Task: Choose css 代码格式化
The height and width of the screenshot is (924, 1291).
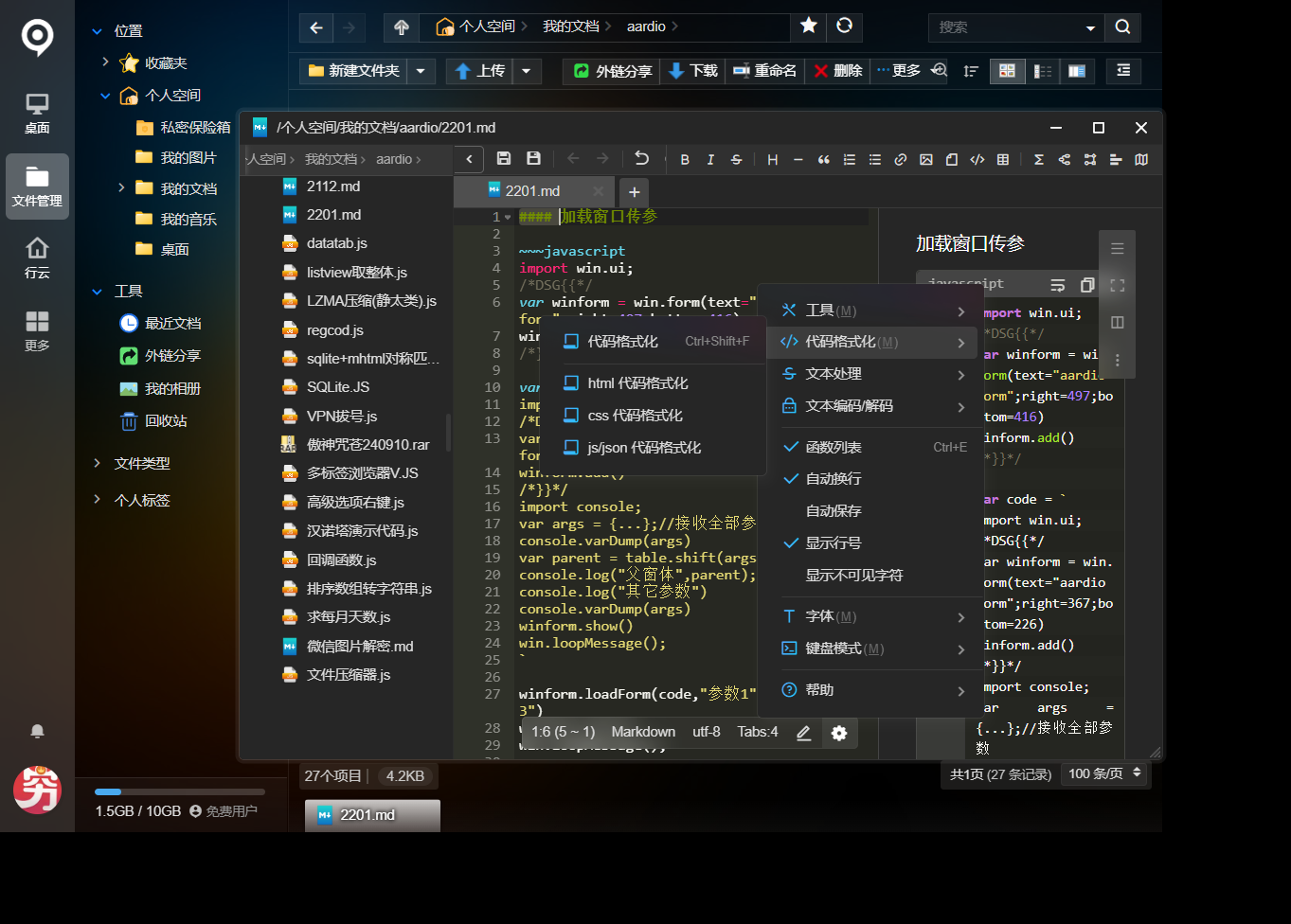Action: pos(655,416)
